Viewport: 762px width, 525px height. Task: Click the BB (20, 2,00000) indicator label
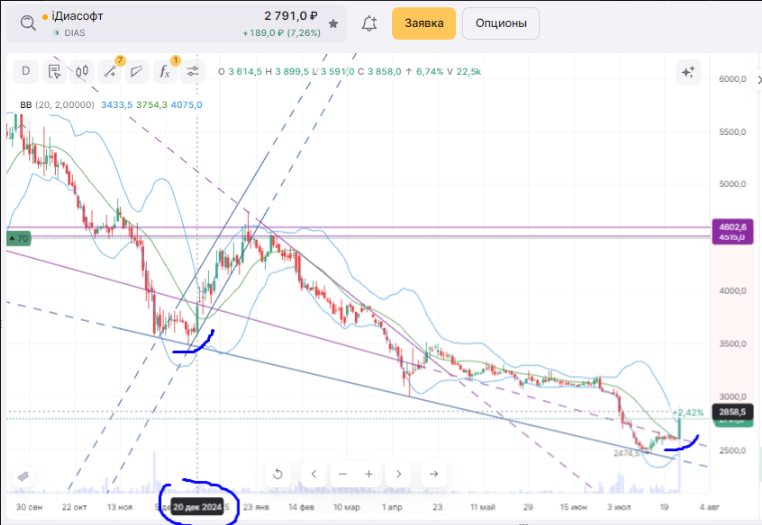coord(57,105)
